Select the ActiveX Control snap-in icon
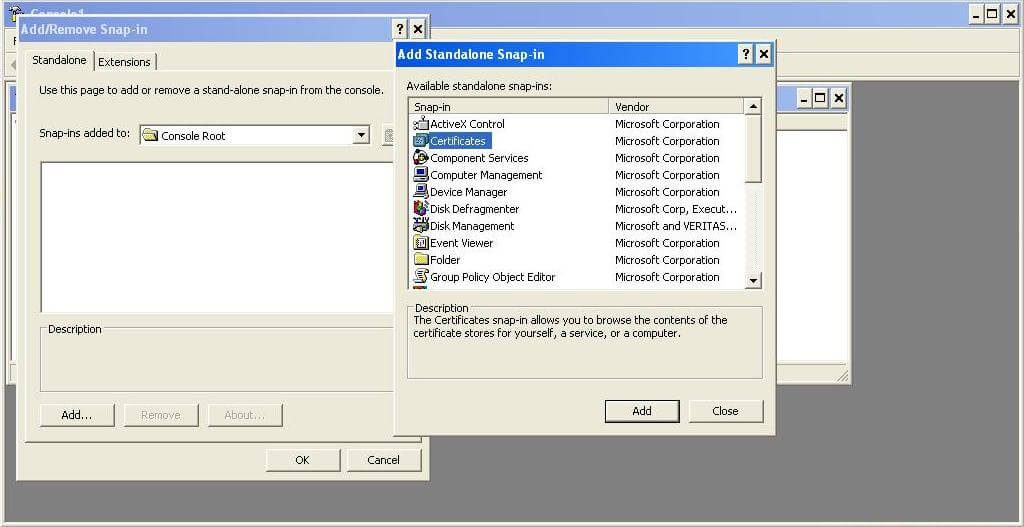The image size is (1024, 527). pos(421,124)
